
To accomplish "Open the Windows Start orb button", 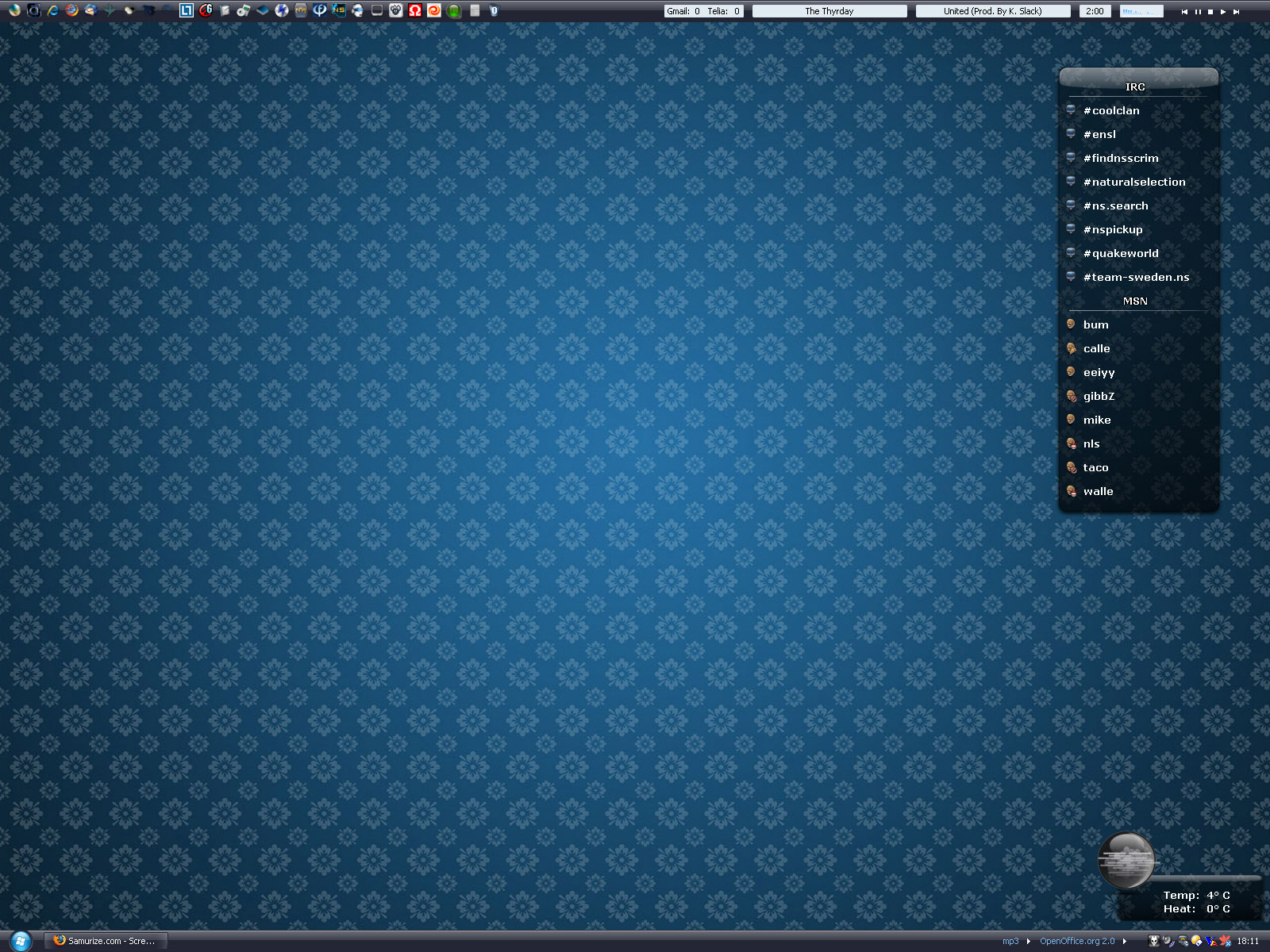I will (19, 941).
